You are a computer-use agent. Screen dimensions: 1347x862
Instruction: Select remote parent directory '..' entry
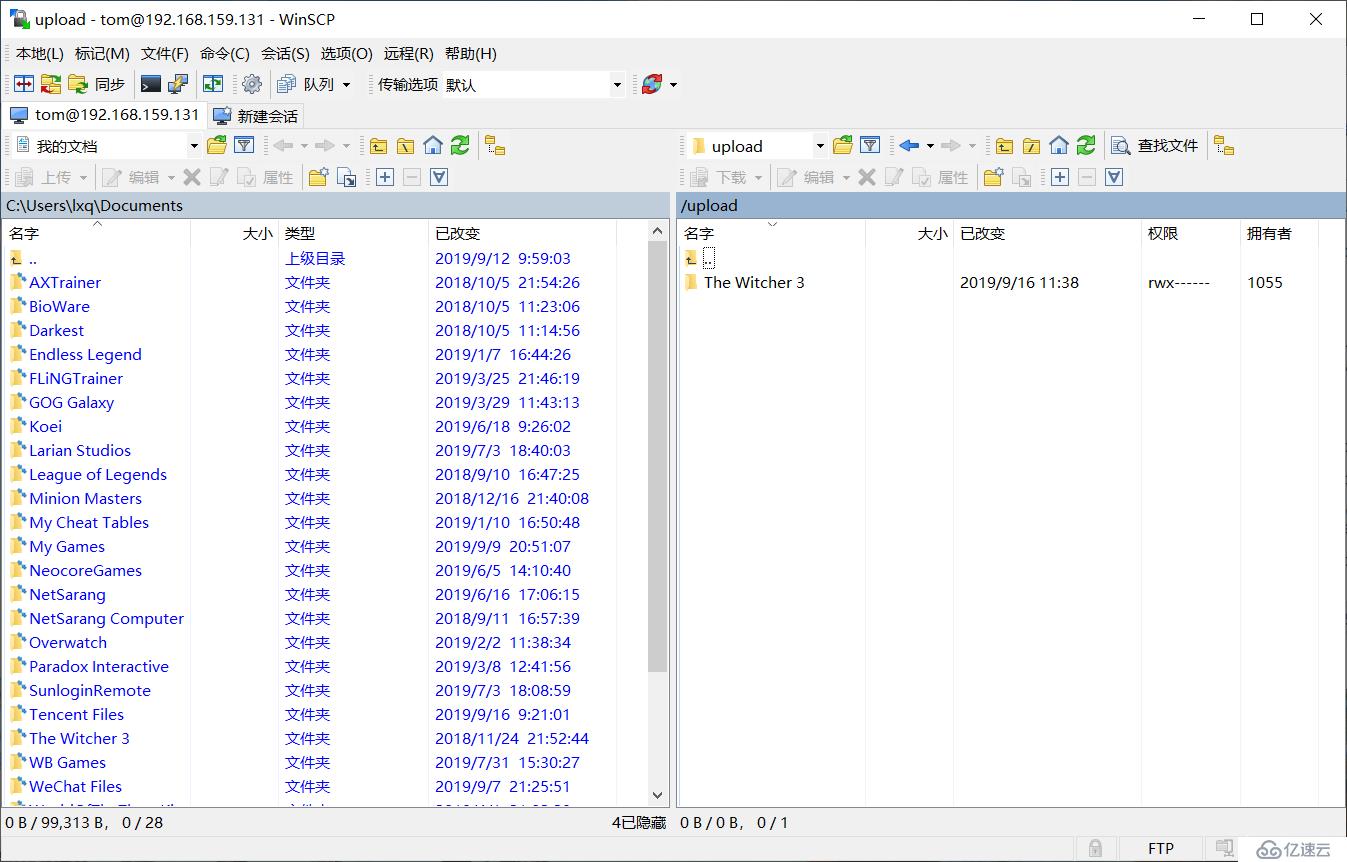709,258
